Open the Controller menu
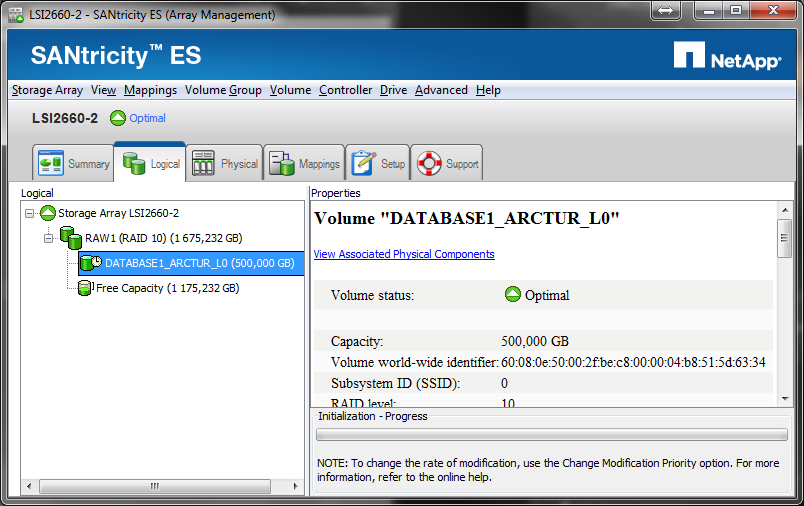 tap(346, 90)
